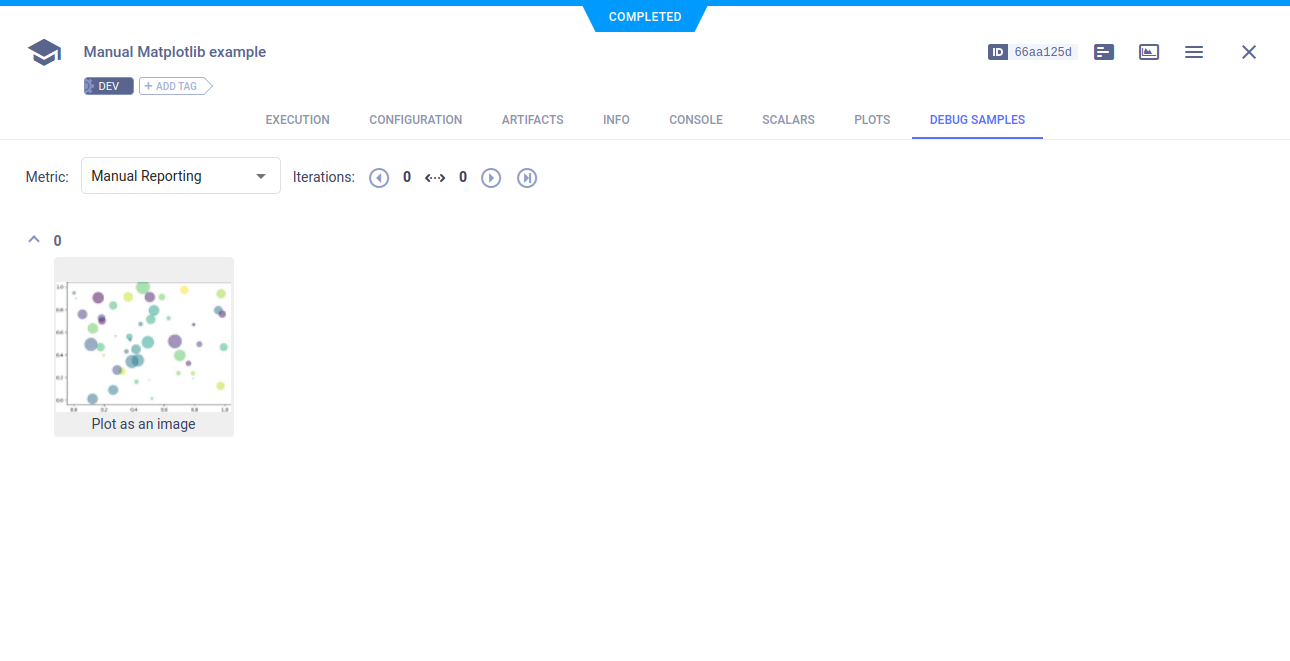Switch to the Scalars tab
The width and height of the screenshot is (1290, 661).
point(788,120)
